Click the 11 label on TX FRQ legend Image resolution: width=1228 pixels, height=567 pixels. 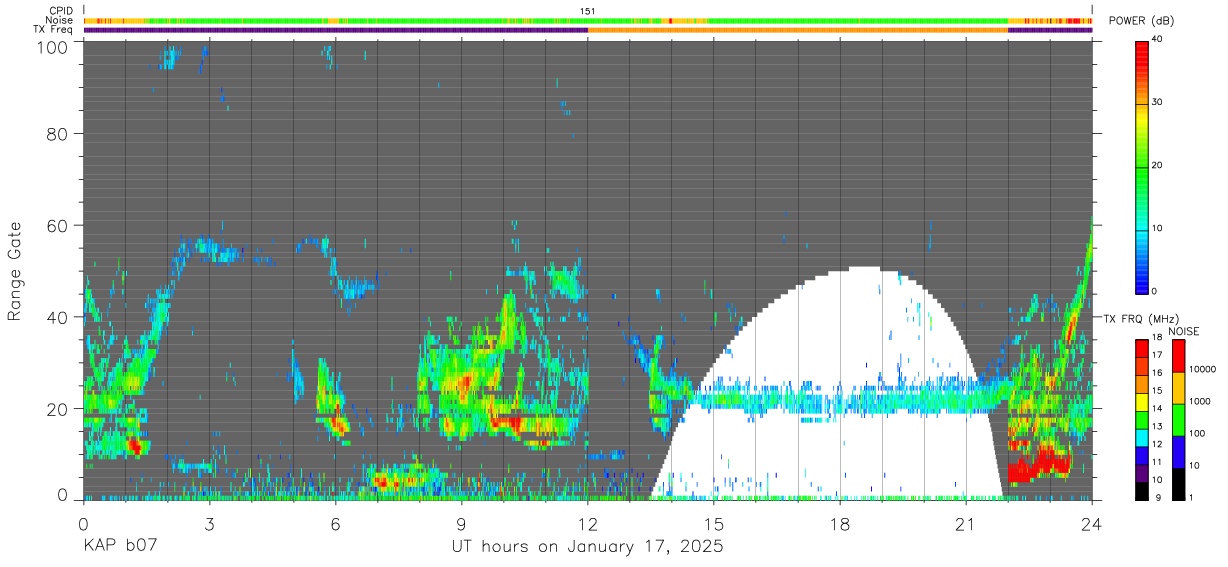[x=1157, y=462]
